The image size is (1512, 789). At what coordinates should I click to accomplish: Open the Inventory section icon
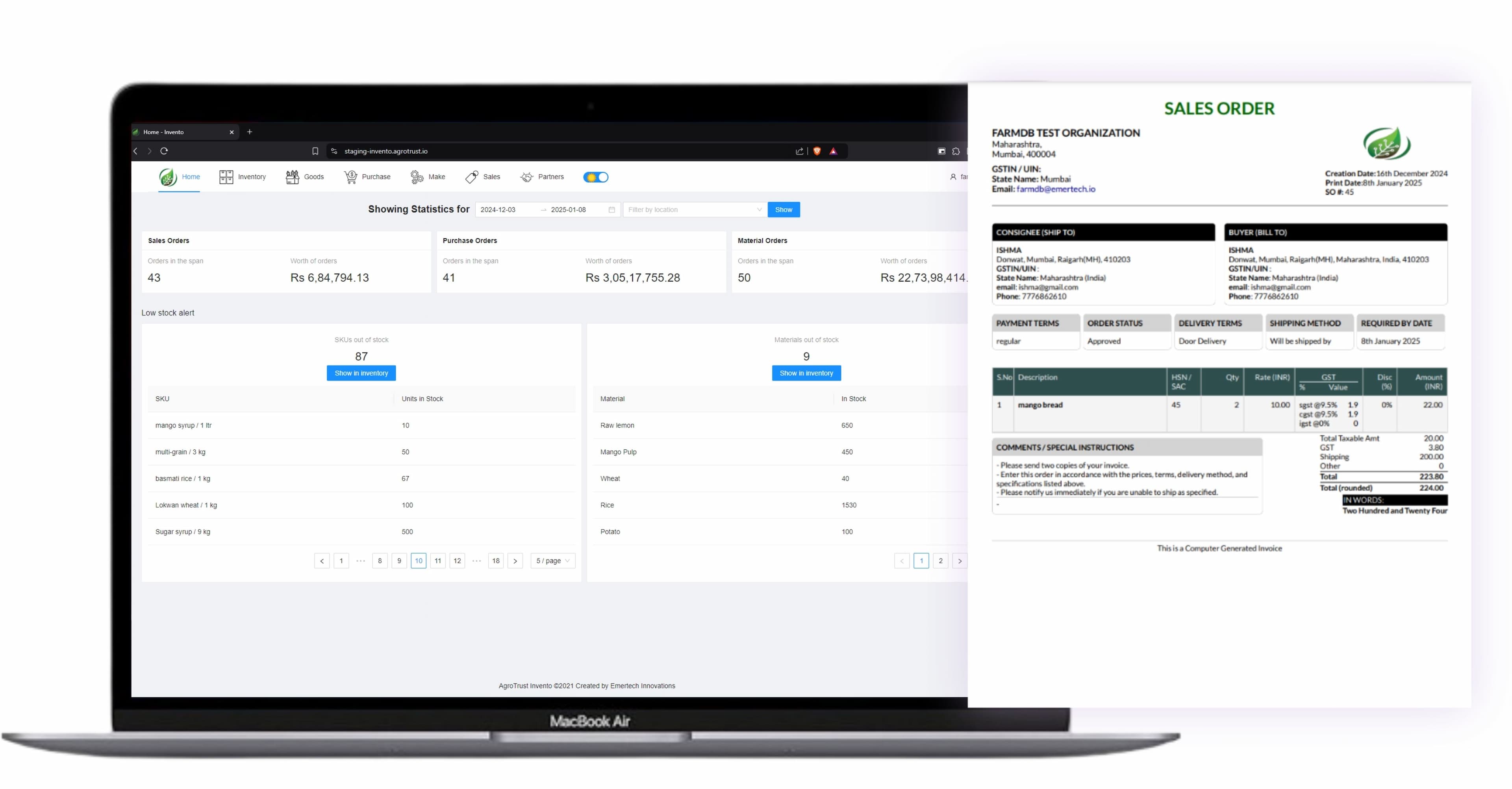coord(226,177)
